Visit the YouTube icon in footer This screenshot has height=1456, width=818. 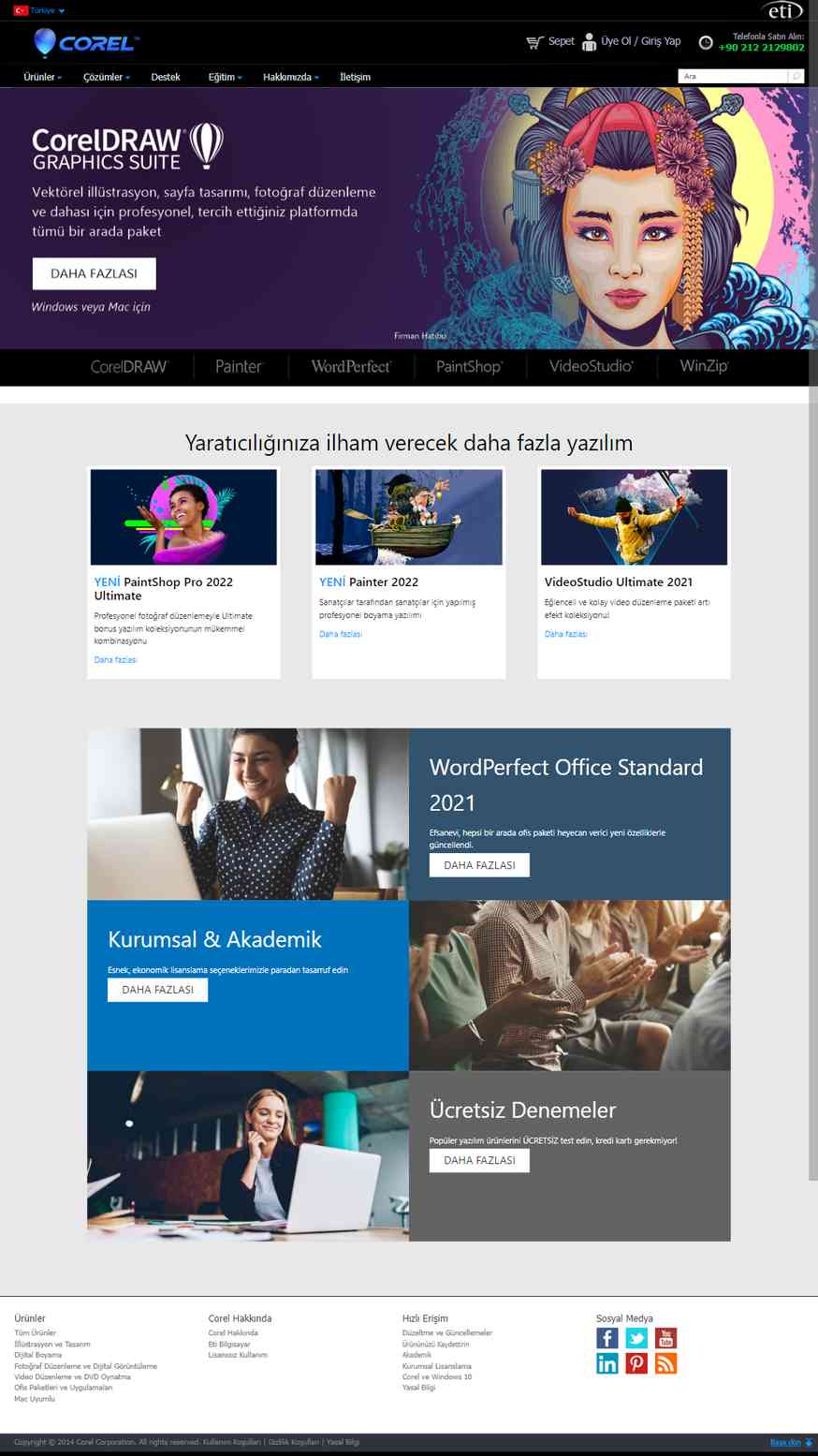tap(665, 1338)
